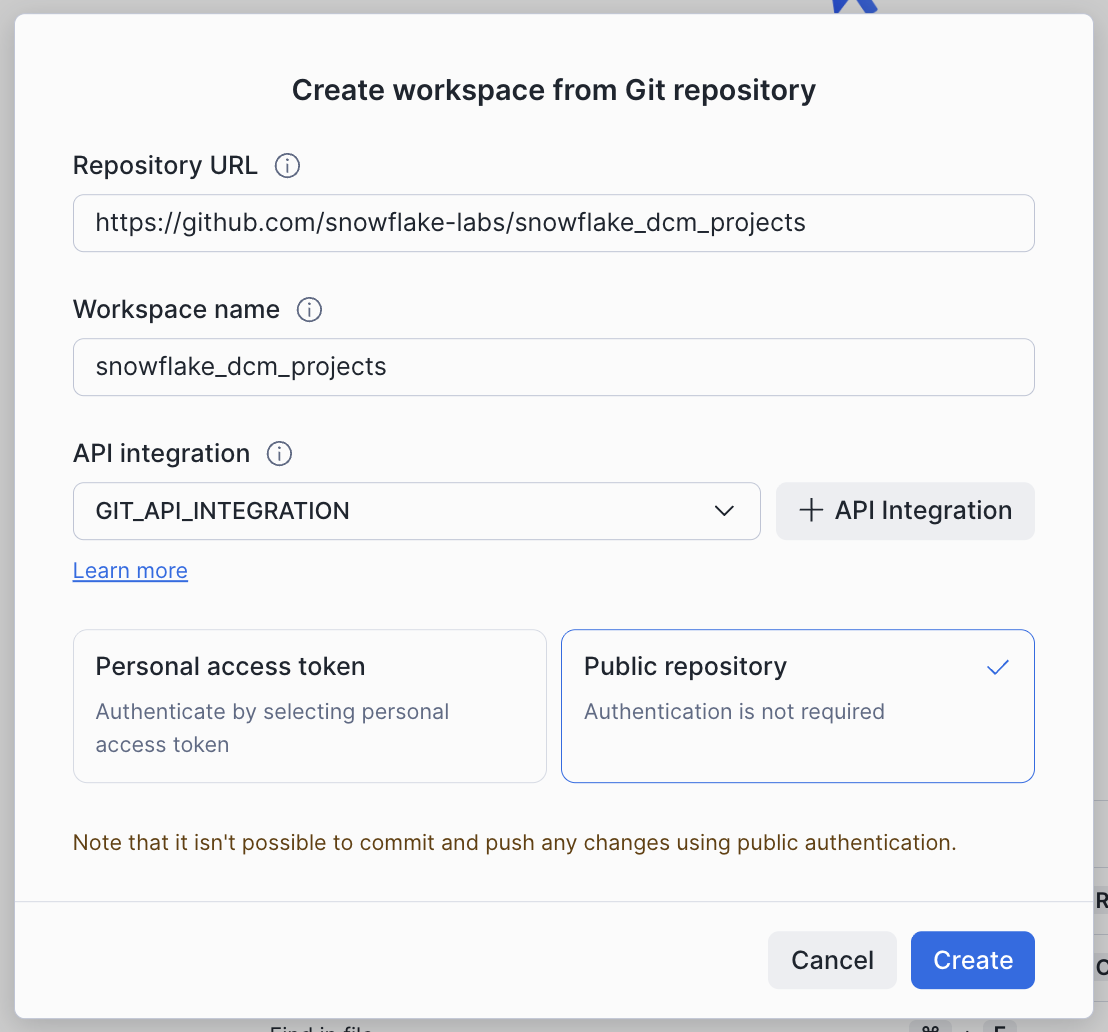The width and height of the screenshot is (1108, 1032).
Task: Click the API integration info icon
Action: [280, 453]
